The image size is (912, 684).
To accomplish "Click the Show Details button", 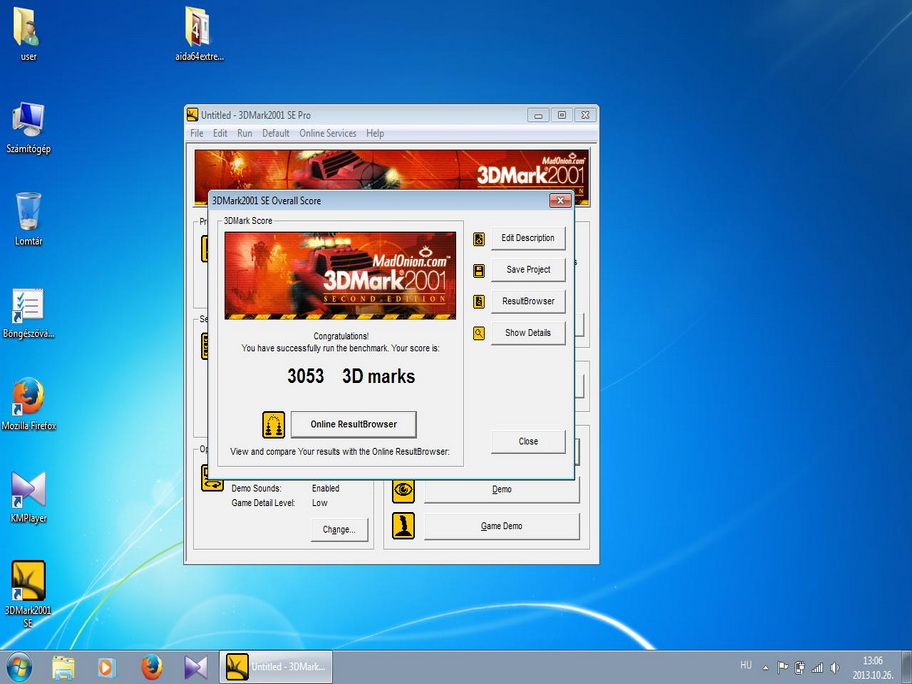I will coord(528,333).
